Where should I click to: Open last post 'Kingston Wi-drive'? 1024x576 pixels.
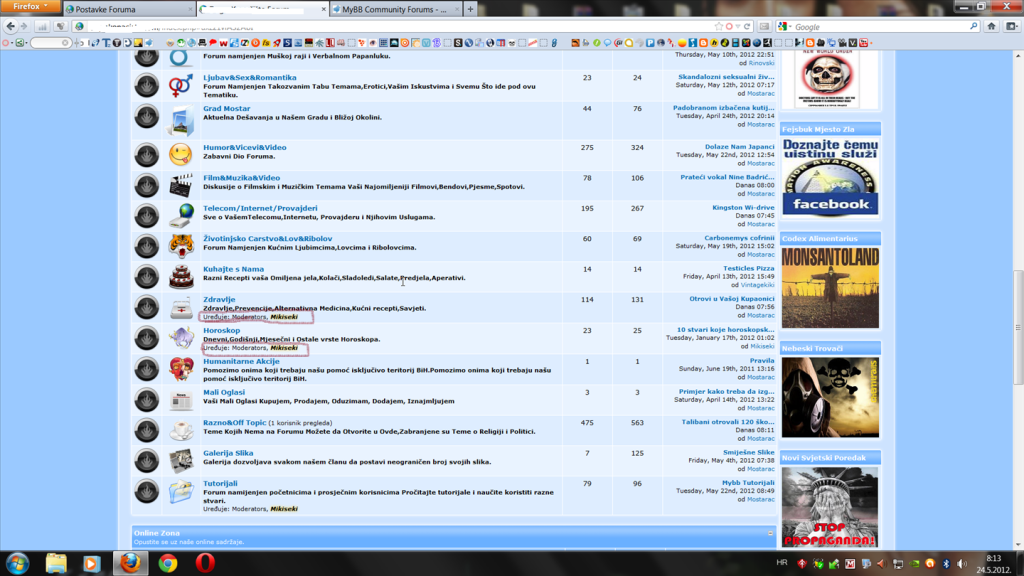[743, 208]
